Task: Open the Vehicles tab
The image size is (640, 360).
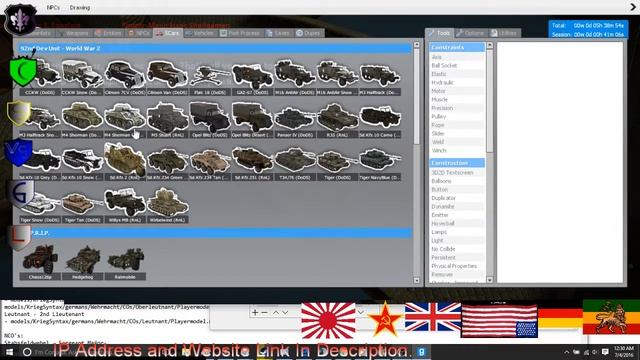Action: (x=200, y=33)
